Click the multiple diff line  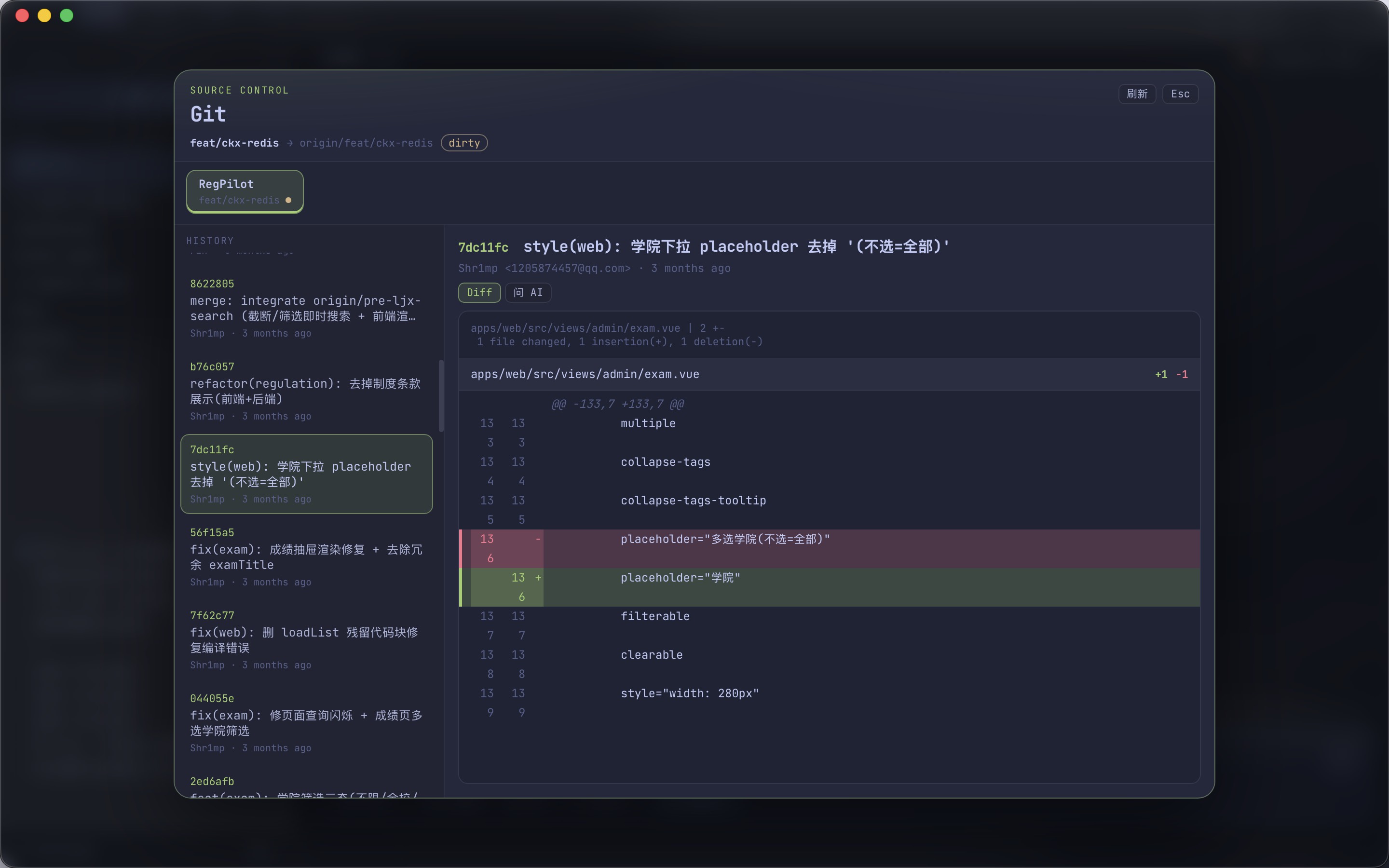(829, 433)
